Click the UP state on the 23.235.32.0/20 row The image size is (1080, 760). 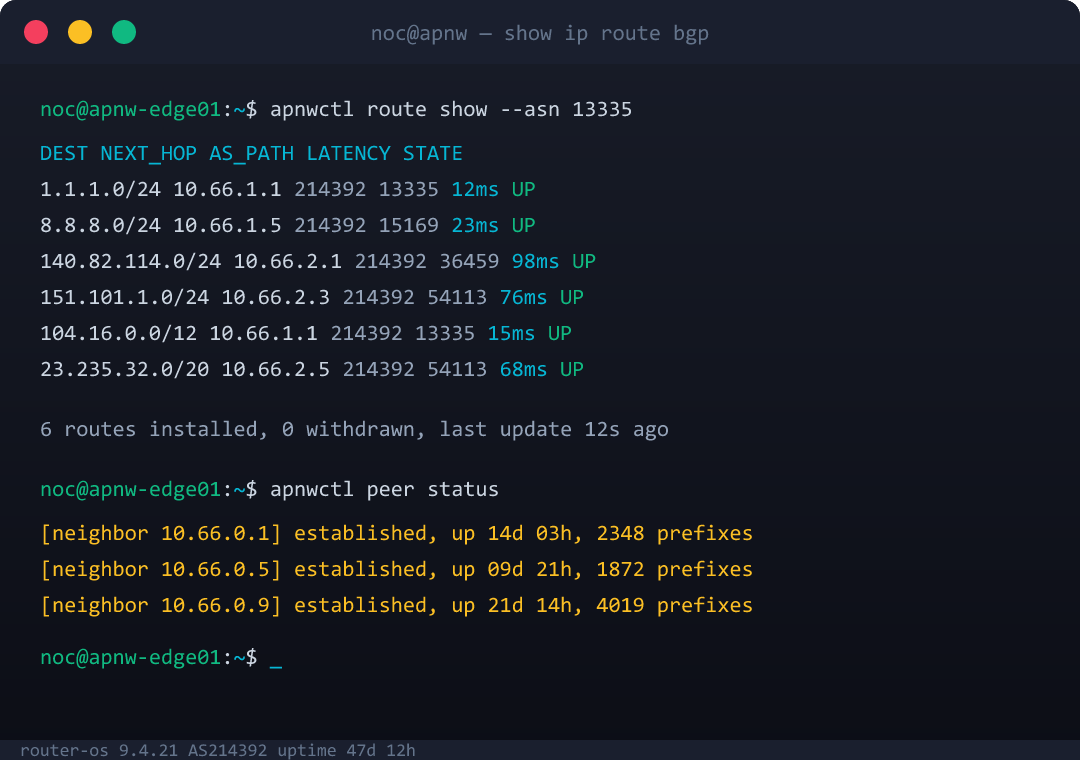[572, 369]
